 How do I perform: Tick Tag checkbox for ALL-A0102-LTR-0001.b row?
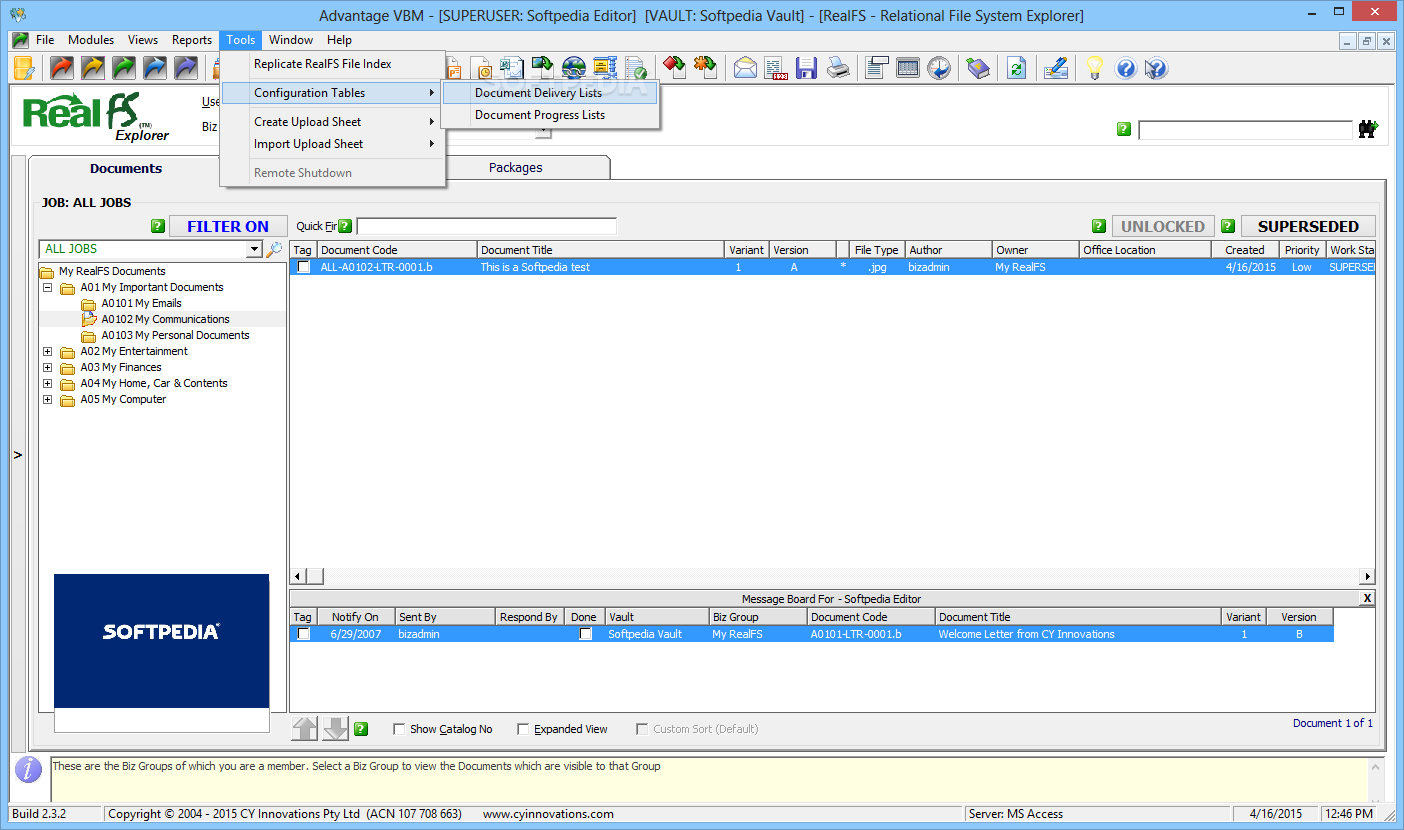[x=304, y=267]
